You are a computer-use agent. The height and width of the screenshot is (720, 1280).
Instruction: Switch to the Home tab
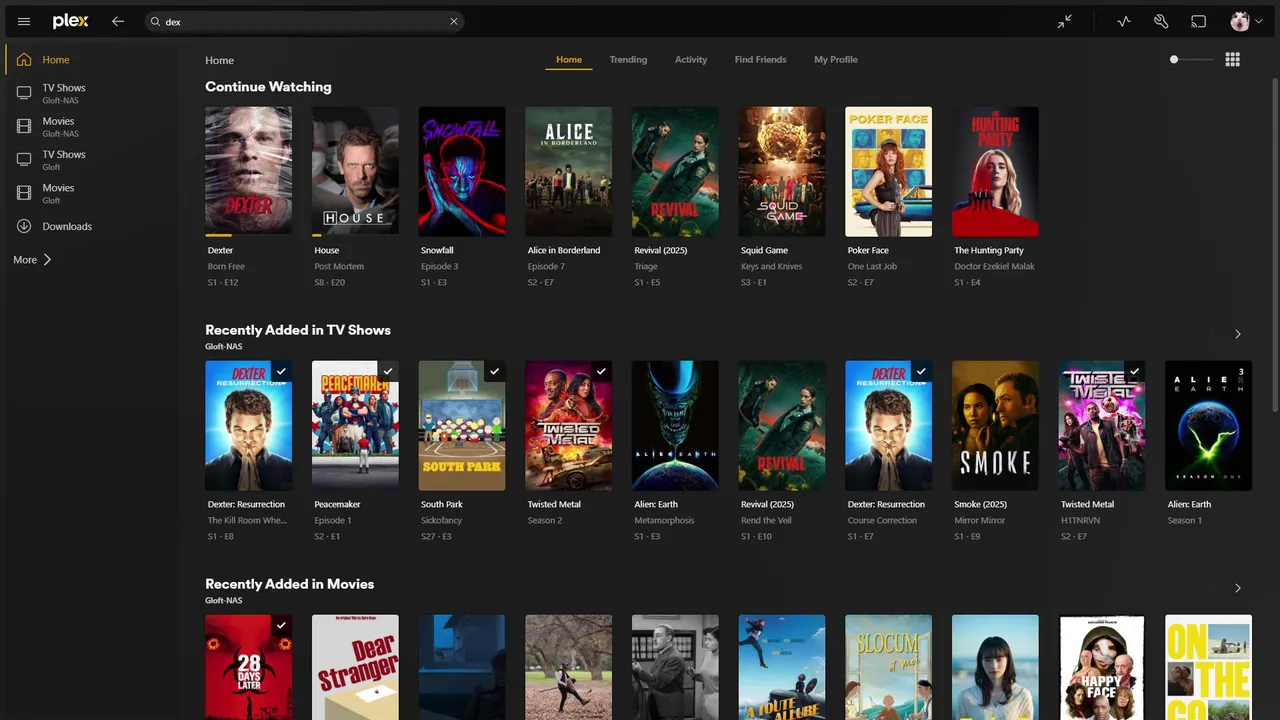tap(569, 60)
